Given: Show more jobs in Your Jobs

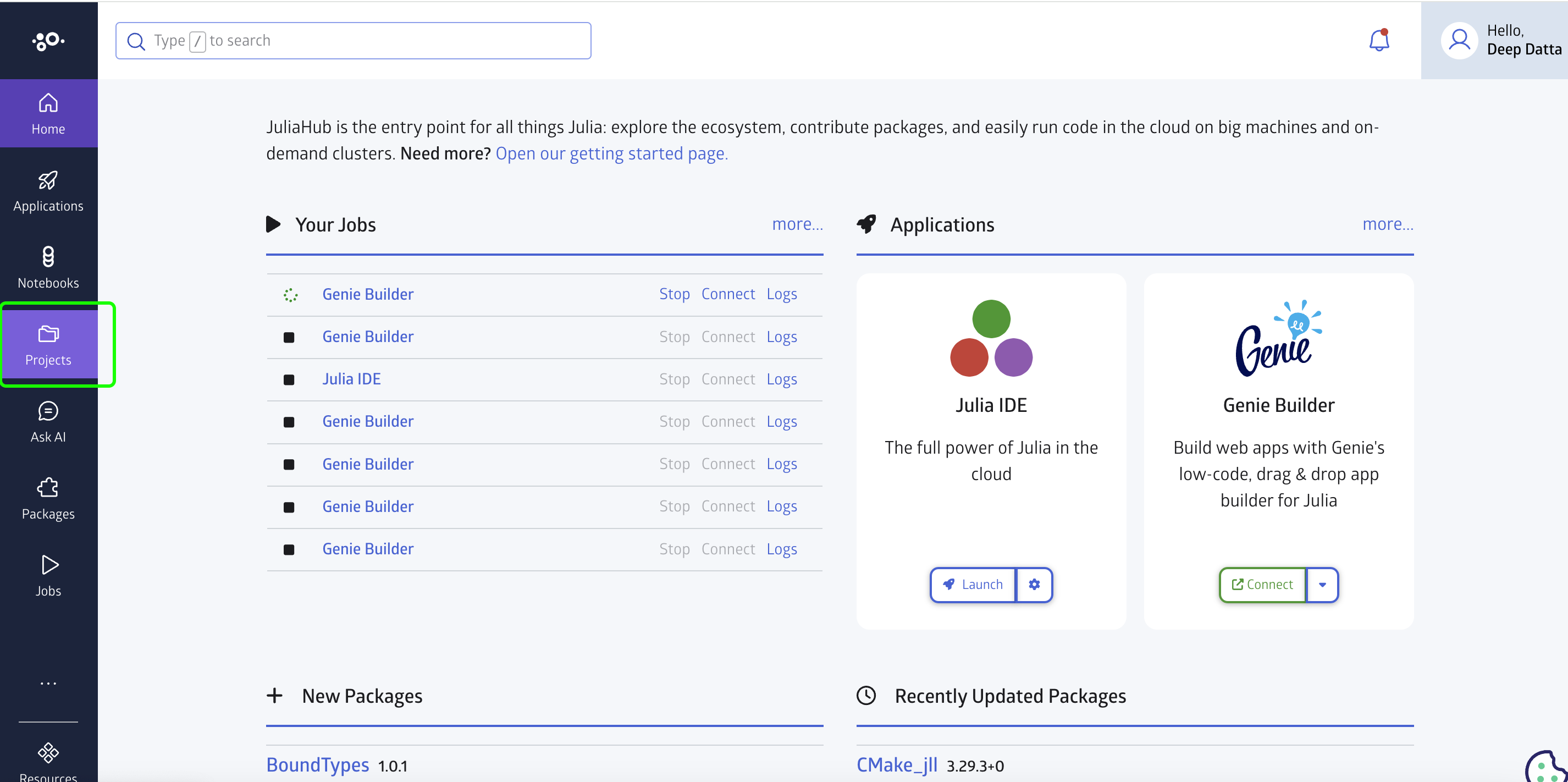Looking at the screenshot, I should (x=797, y=224).
